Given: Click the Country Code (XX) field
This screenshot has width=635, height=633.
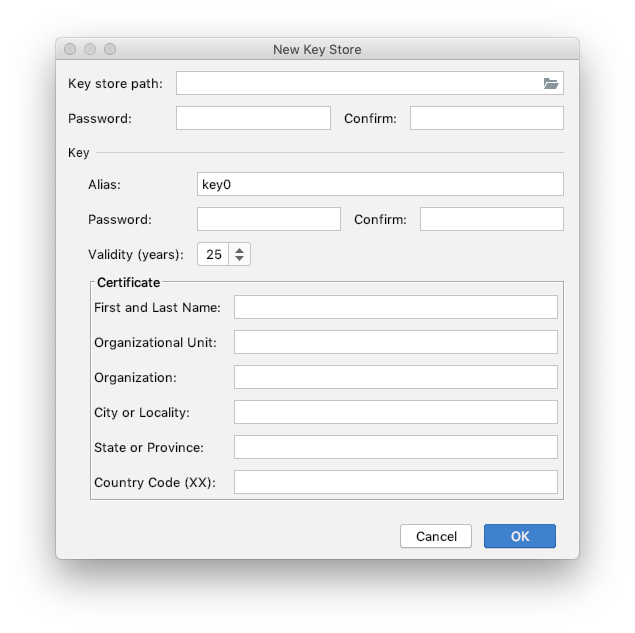Looking at the screenshot, I should 395,482.
